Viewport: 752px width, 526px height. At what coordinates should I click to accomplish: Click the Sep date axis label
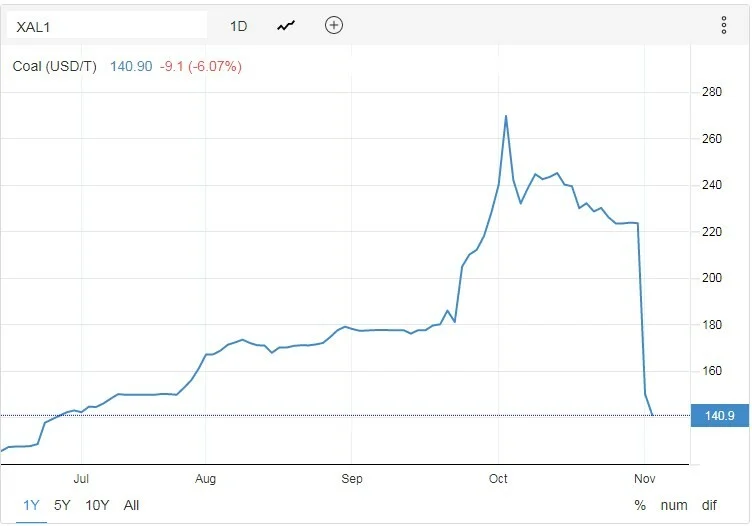click(352, 479)
